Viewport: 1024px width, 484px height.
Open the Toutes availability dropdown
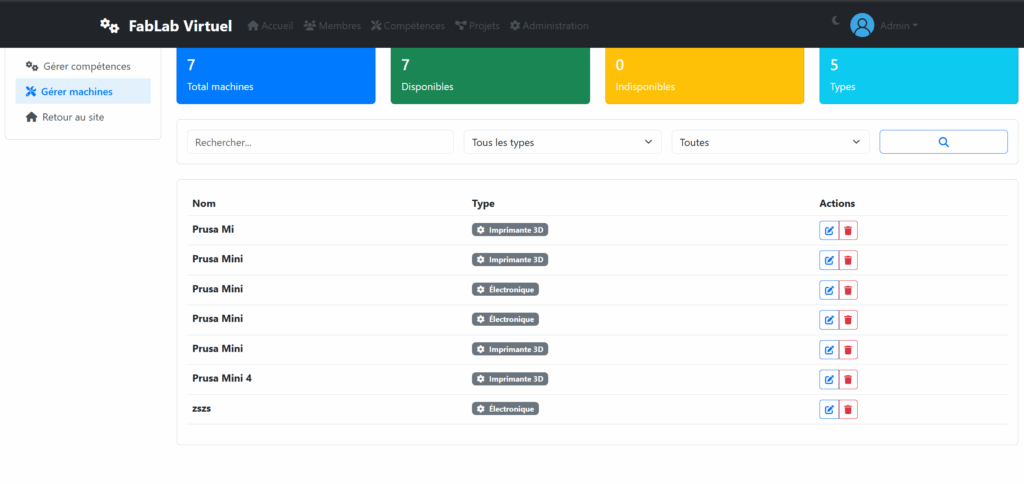coord(771,142)
